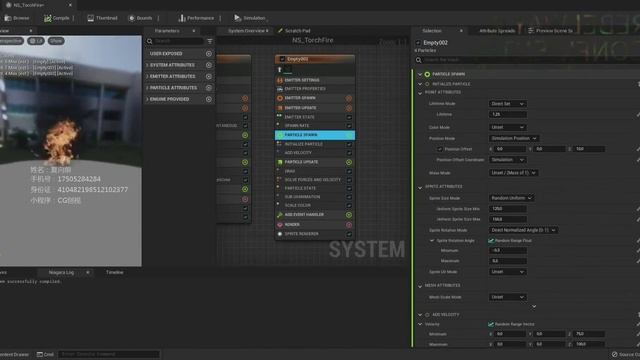Click the console command input field
Viewport: 640px width, 360px height.
tap(109, 354)
